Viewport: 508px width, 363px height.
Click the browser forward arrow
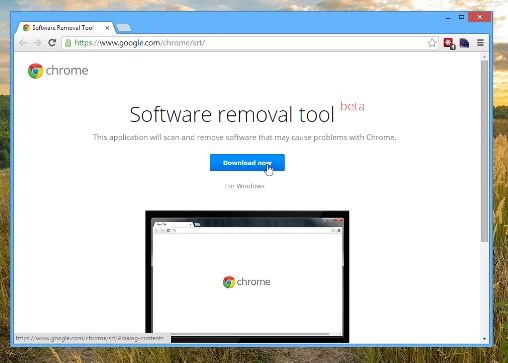[37, 43]
